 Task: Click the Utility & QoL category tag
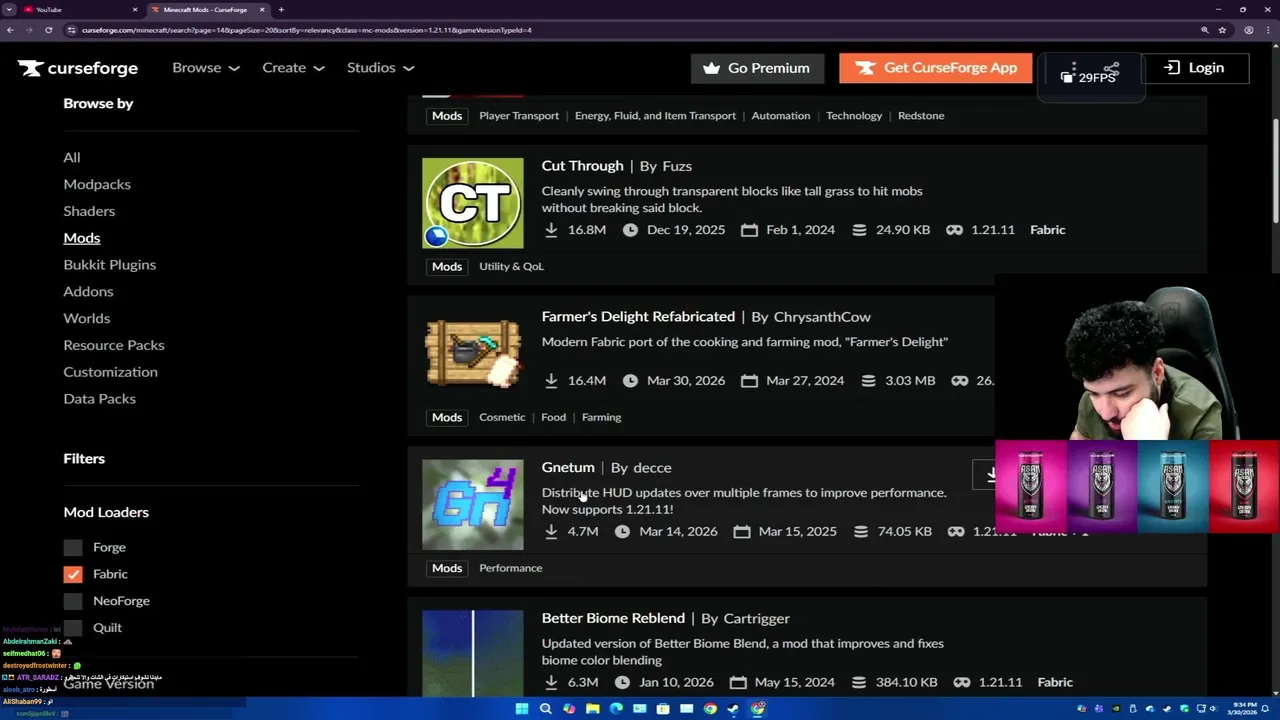[511, 266]
